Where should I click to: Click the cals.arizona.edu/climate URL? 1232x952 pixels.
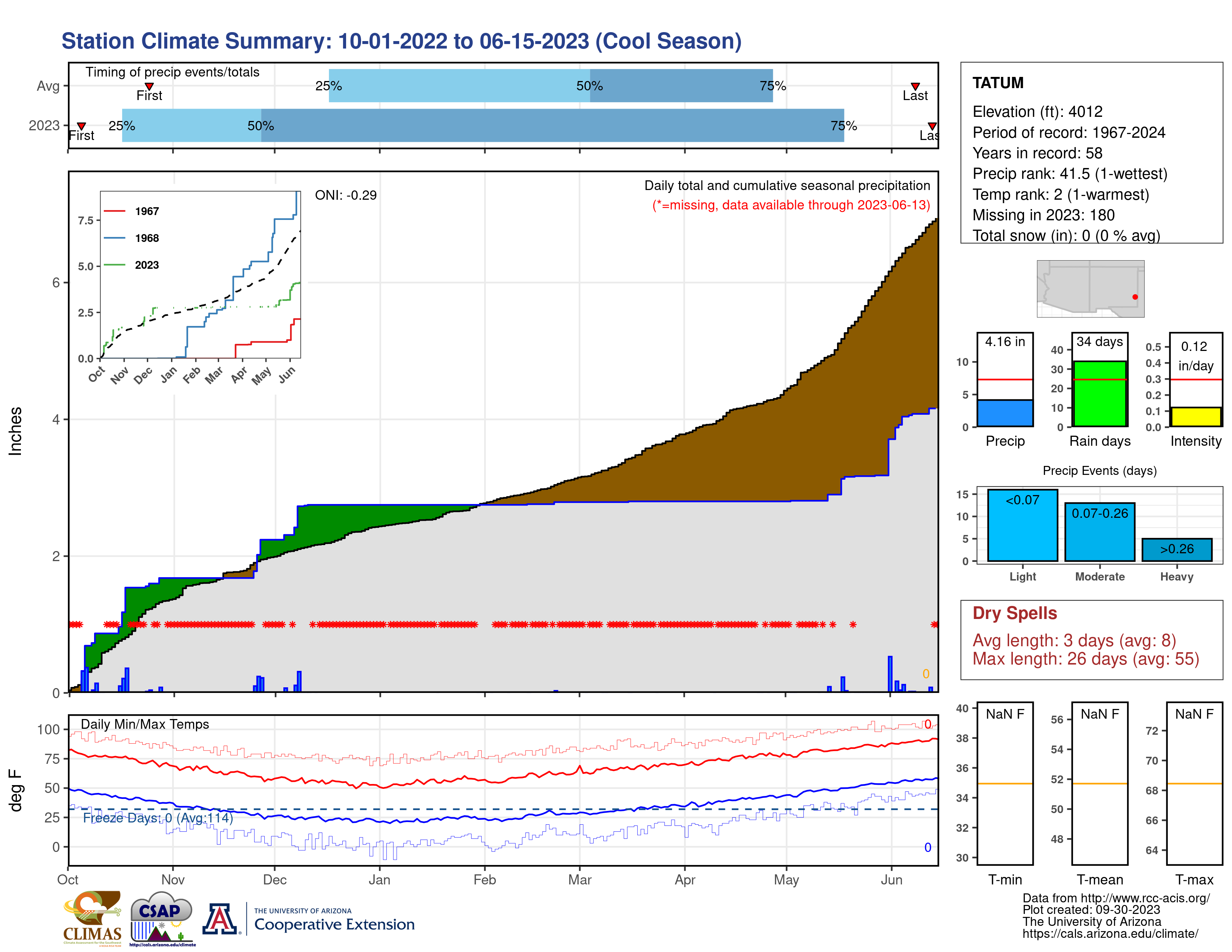tap(1110, 934)
